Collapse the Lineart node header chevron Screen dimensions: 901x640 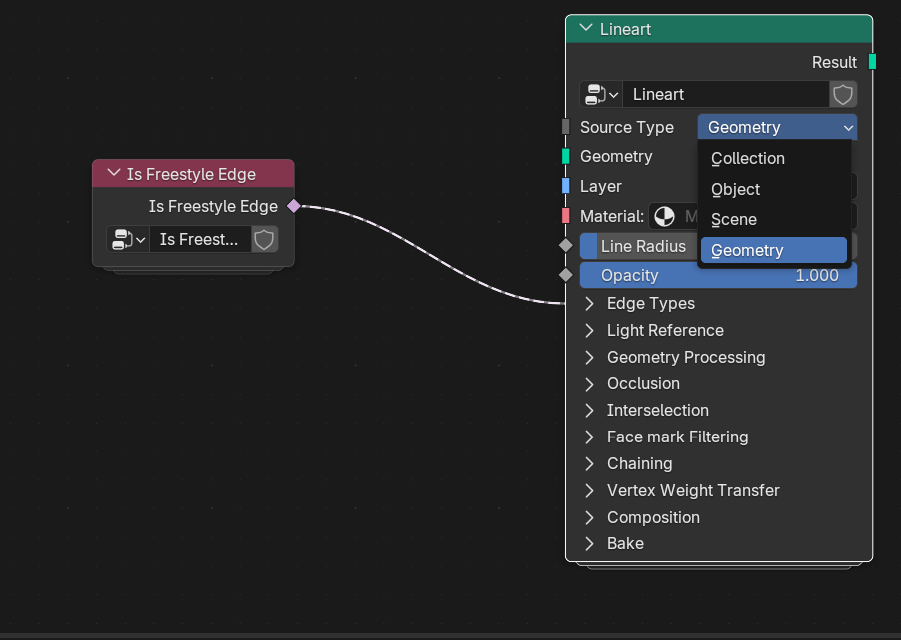coord(586,28)
